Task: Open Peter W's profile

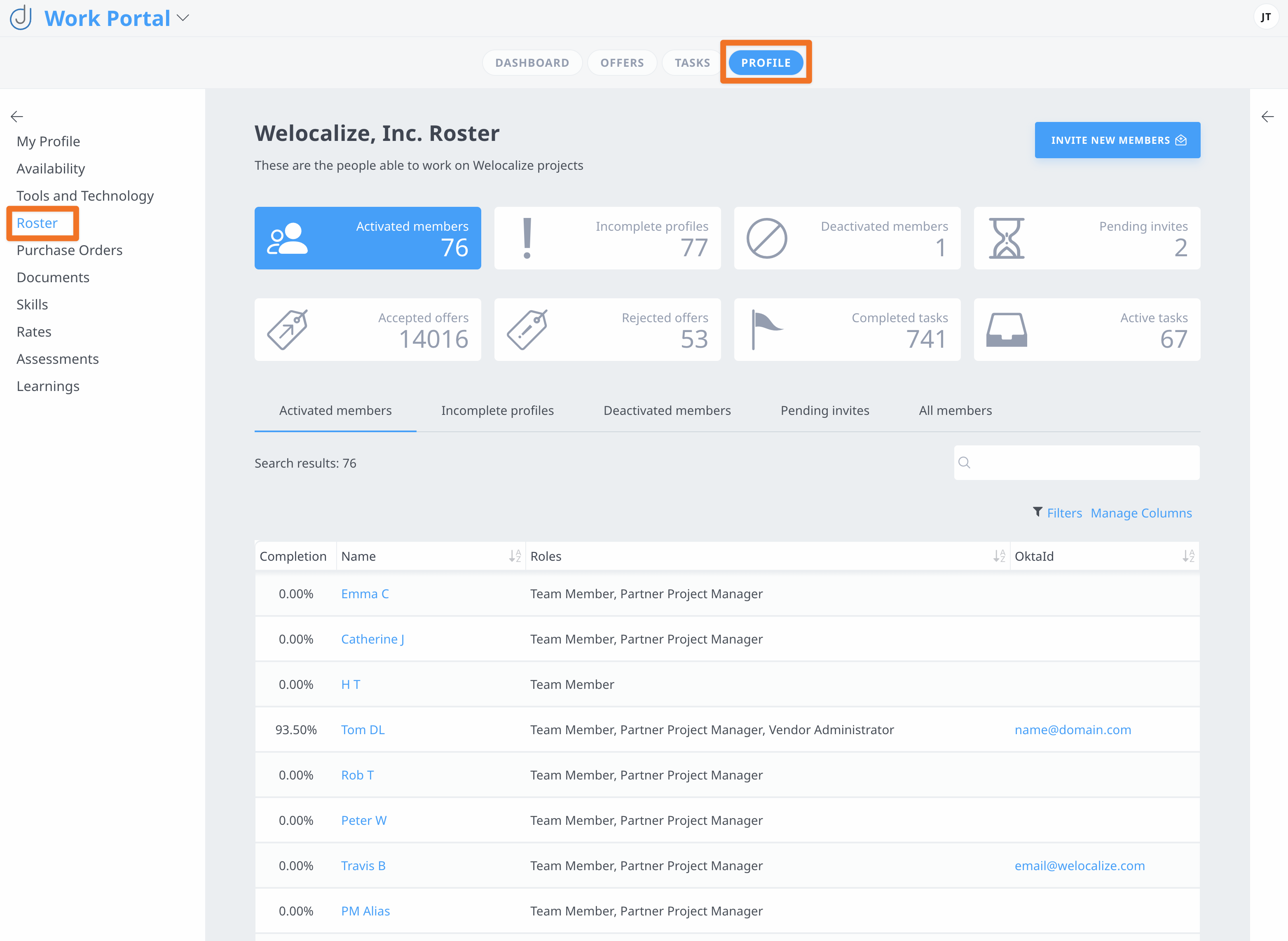Action: tap(364, 820)
